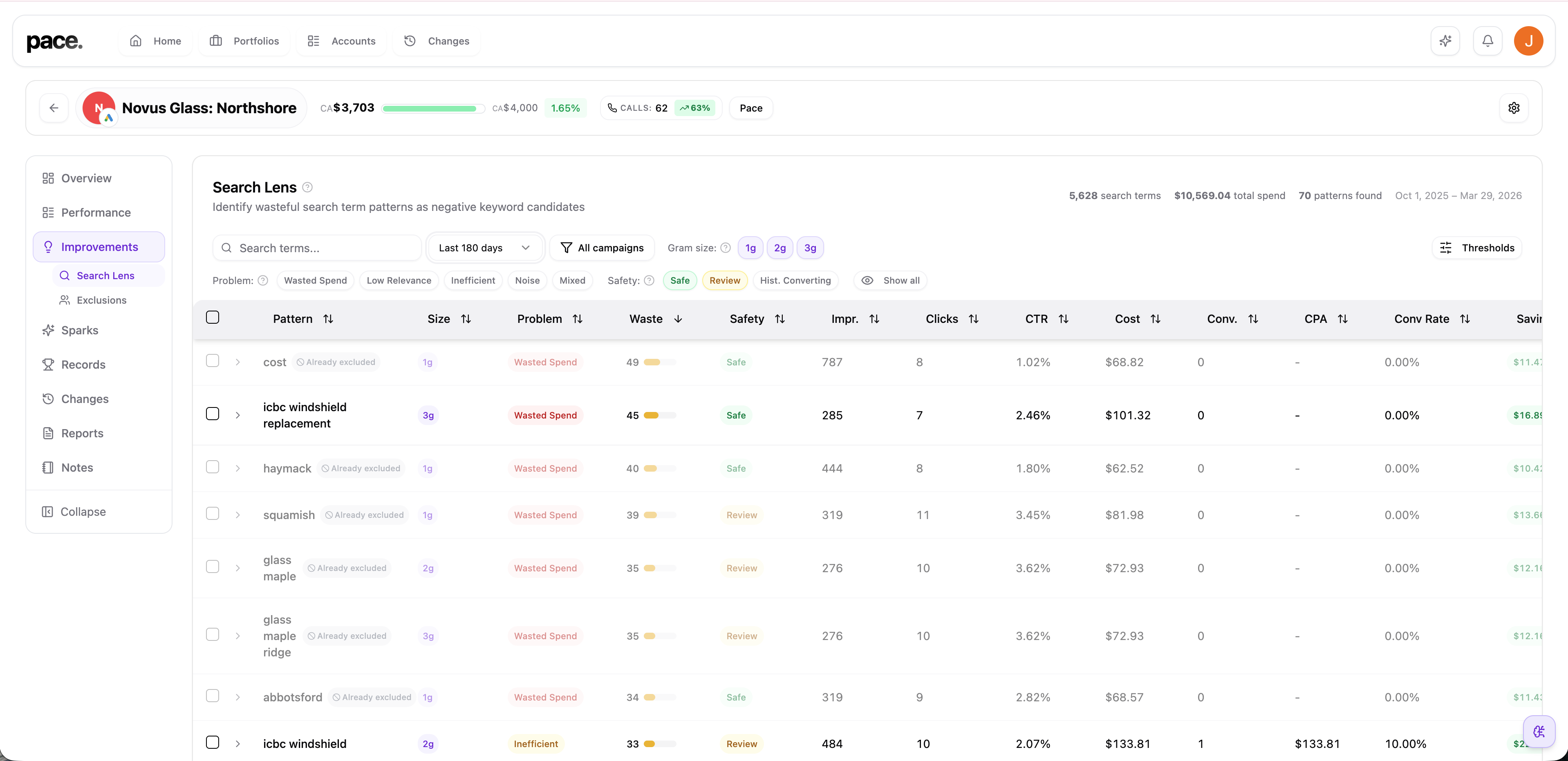
Task: Click the budget spend progress bar
Action: click(433, 108)
